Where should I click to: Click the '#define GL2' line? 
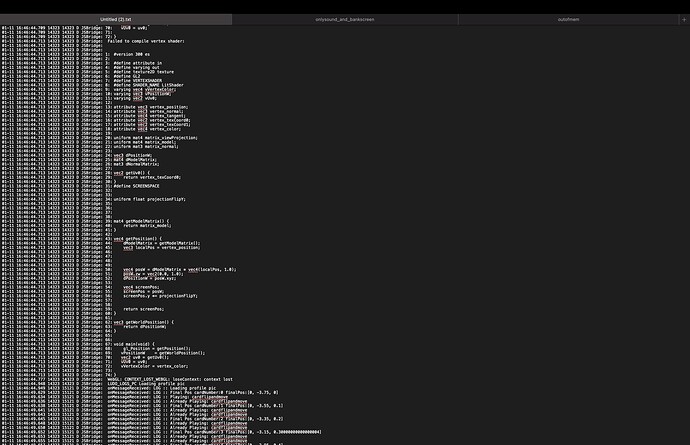tap(127, 76)
